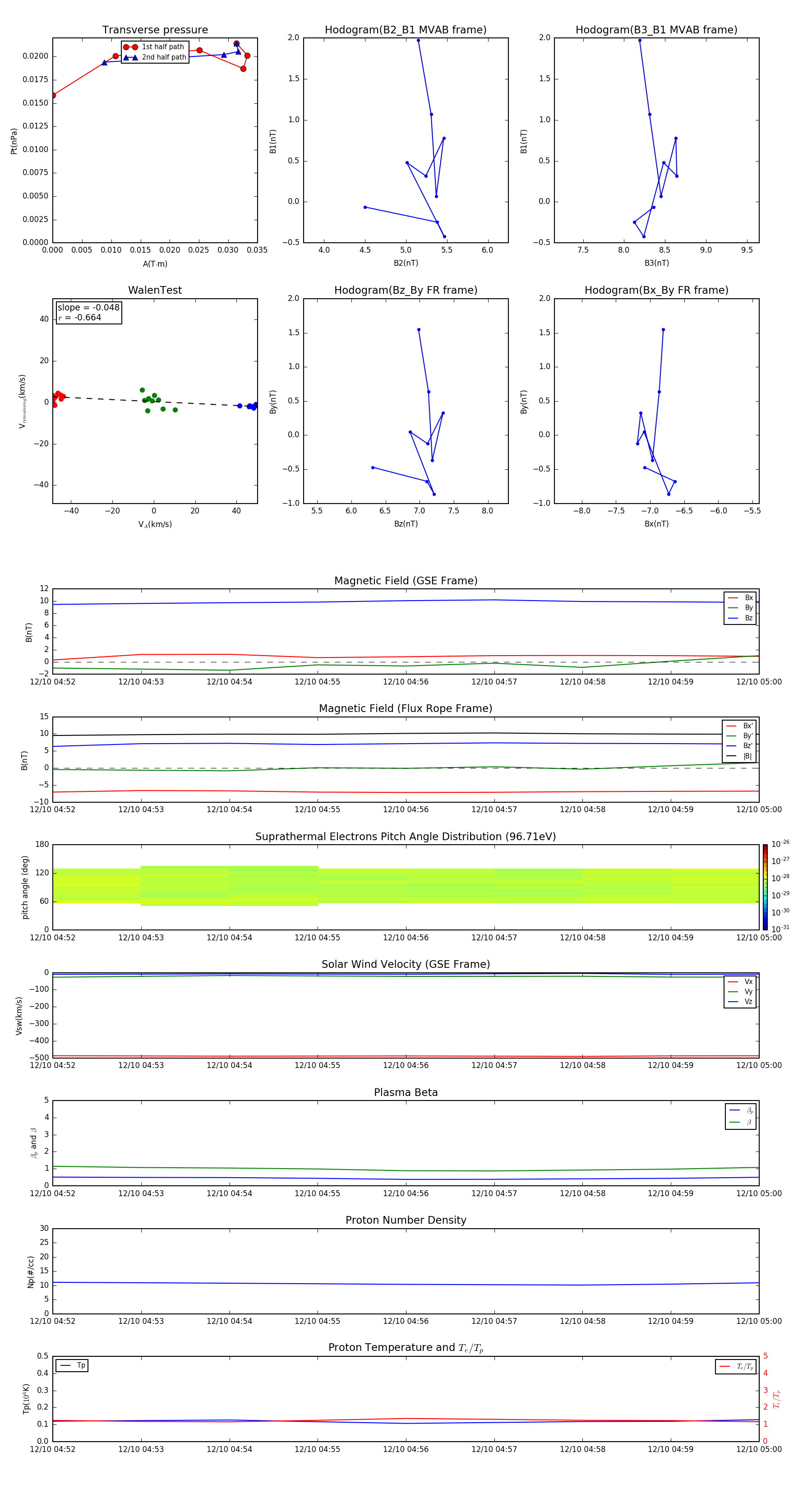The image size is (812, 1489).
Task: Click the βp legend entry in Plasma Beta
Action: (x=741, y=1110)
